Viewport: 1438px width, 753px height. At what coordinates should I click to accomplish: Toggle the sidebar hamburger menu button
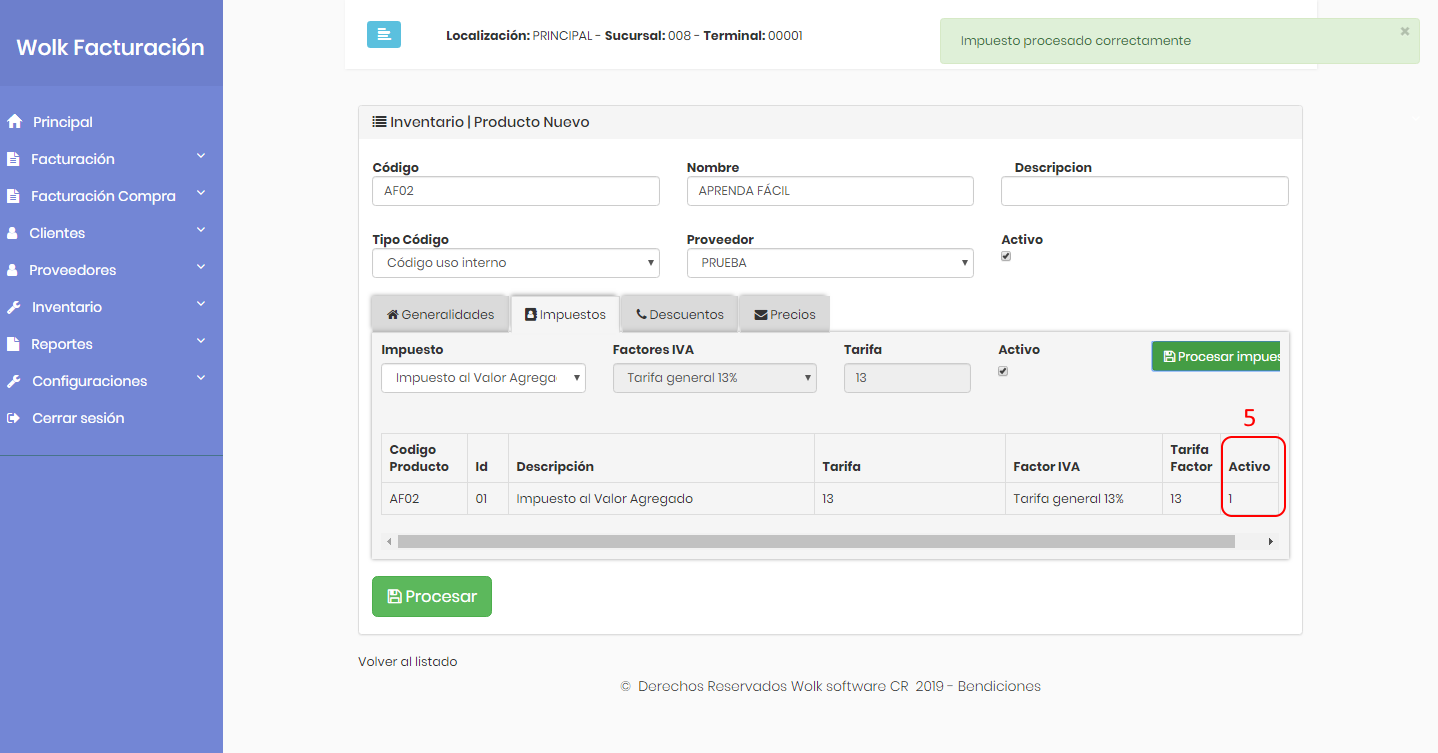coord(384,35)
